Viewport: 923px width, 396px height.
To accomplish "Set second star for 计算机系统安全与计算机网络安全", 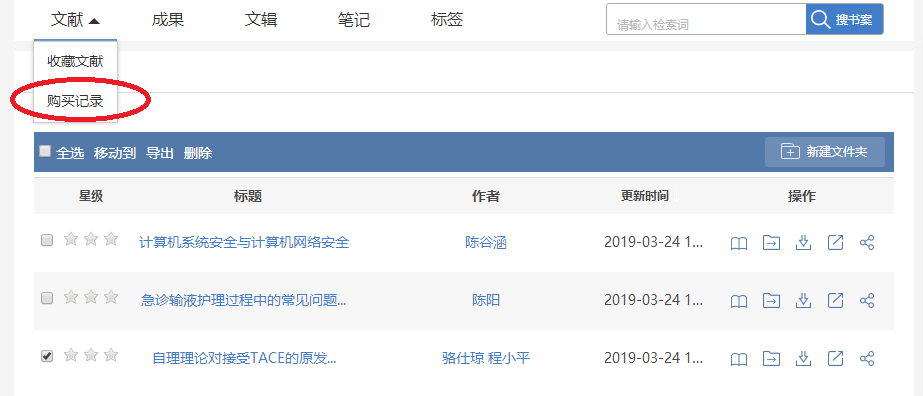I will tap(91, 239).
